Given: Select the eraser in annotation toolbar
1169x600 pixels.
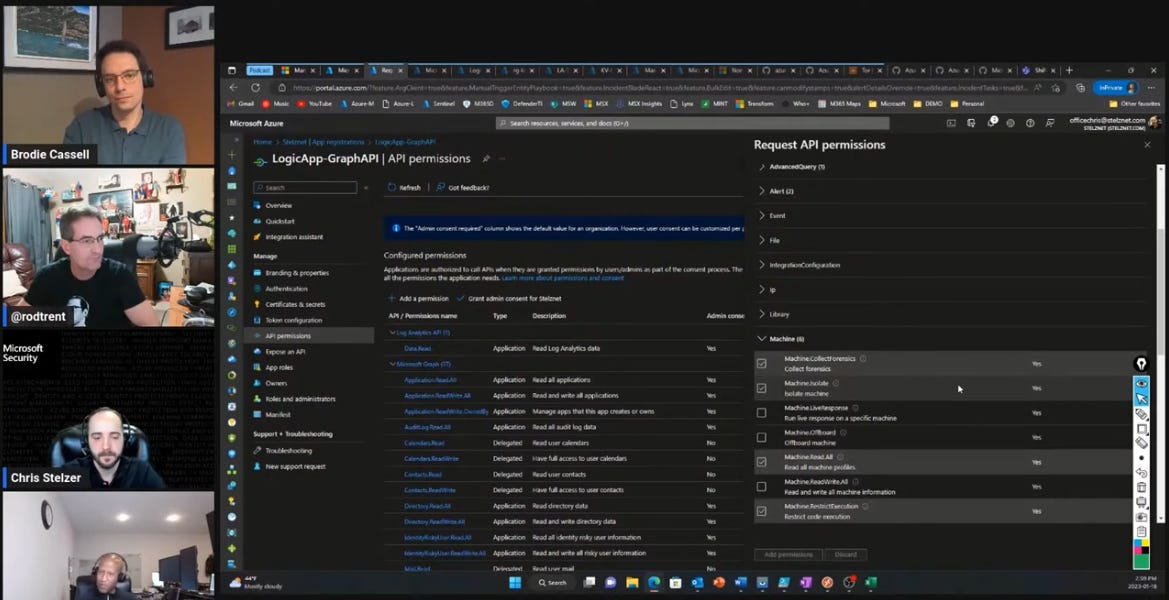Looking at the screenshot, I should tap(1141, 443).
